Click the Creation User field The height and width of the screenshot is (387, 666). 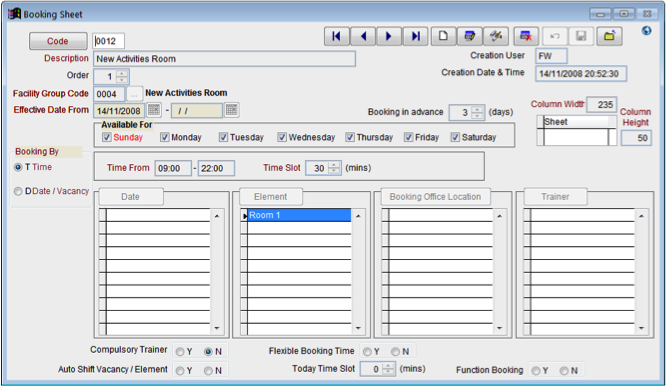click(551, 56)
